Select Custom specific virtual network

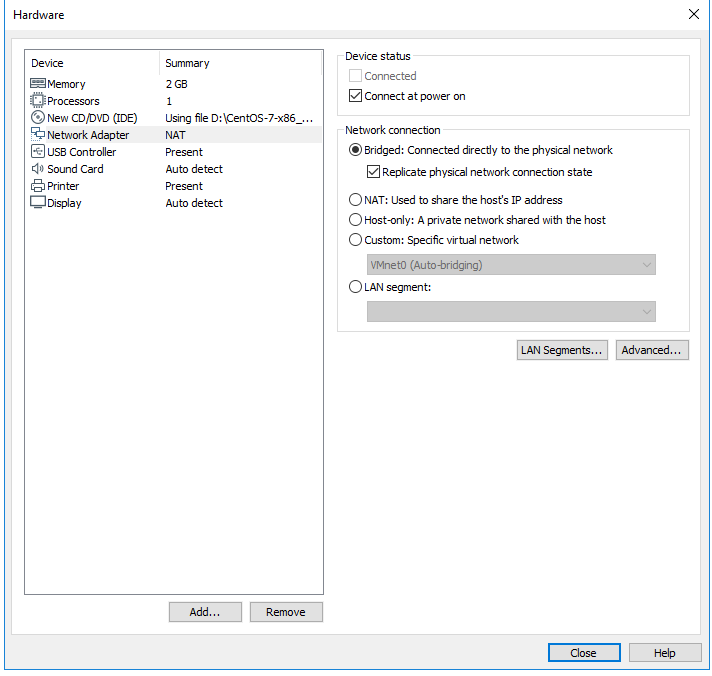pos(355,240)
